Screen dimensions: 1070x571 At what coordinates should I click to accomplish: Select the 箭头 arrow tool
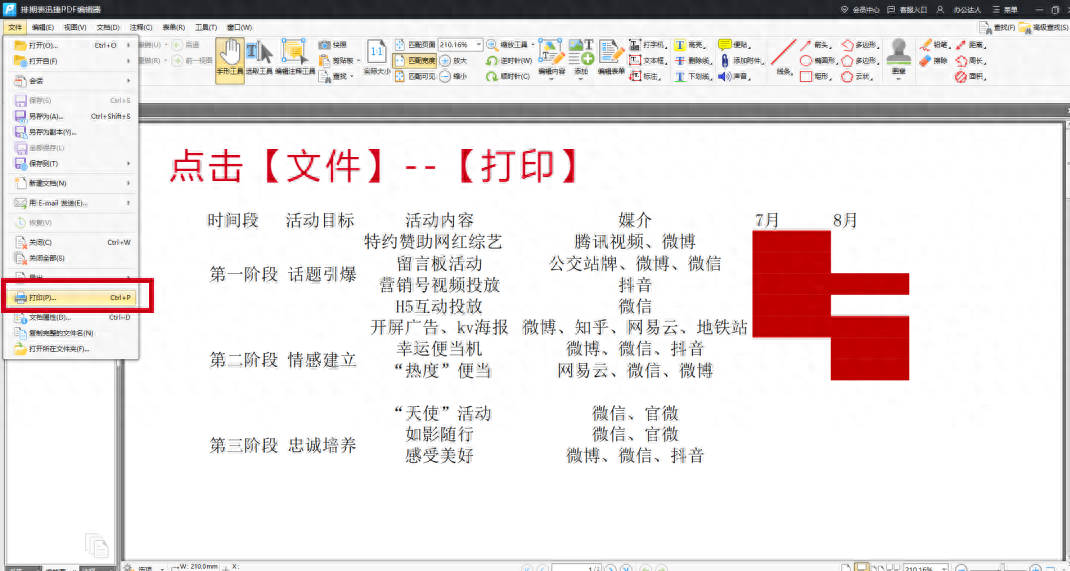pyautogui.click(x=816, y=44)
